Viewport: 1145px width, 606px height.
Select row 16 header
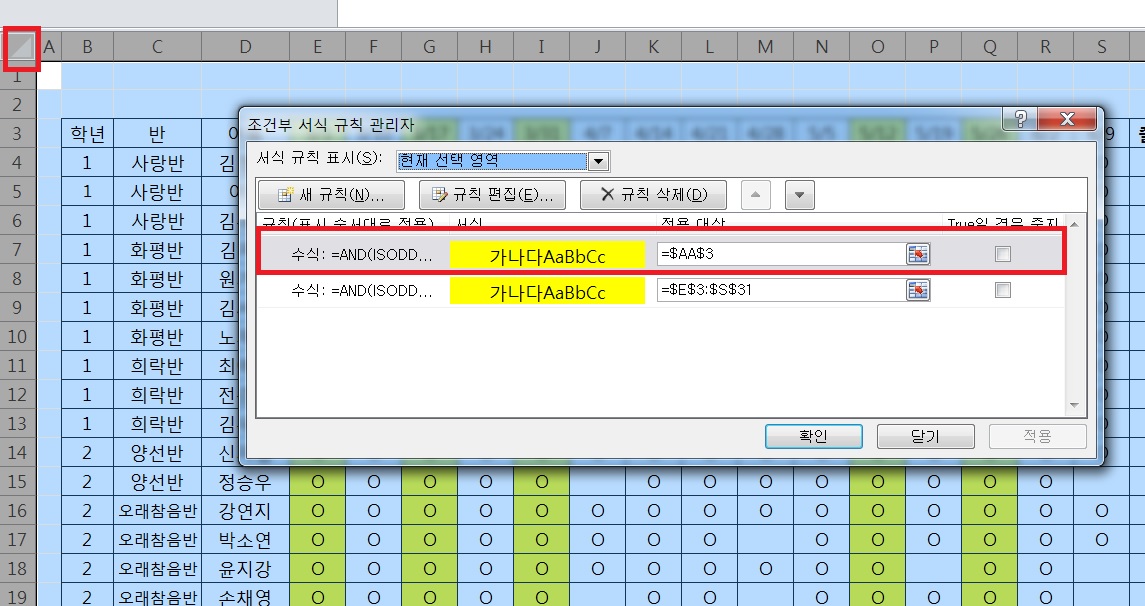pyautogui.click(x=19, y=511)
